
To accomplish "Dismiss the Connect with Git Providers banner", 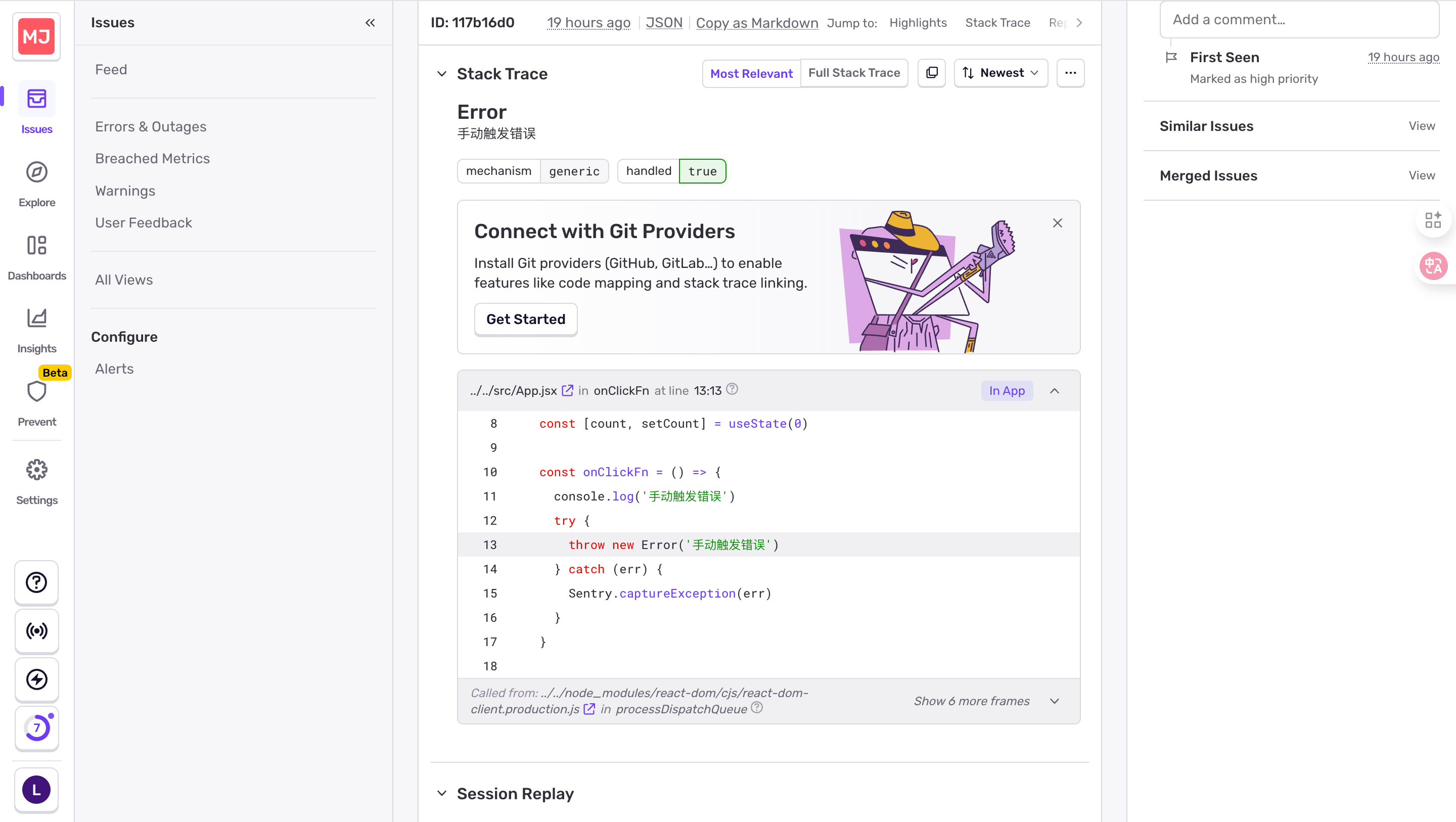I will point(1058,223).
